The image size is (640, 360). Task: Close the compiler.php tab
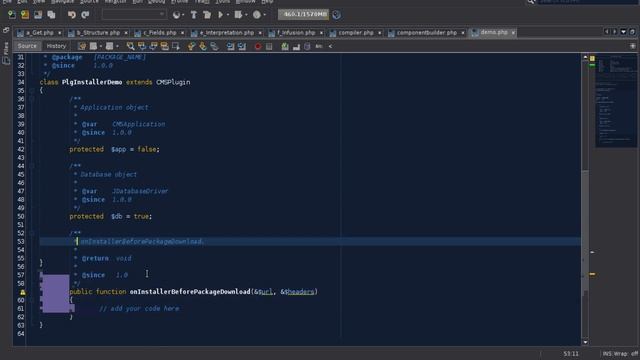point(379,33)
